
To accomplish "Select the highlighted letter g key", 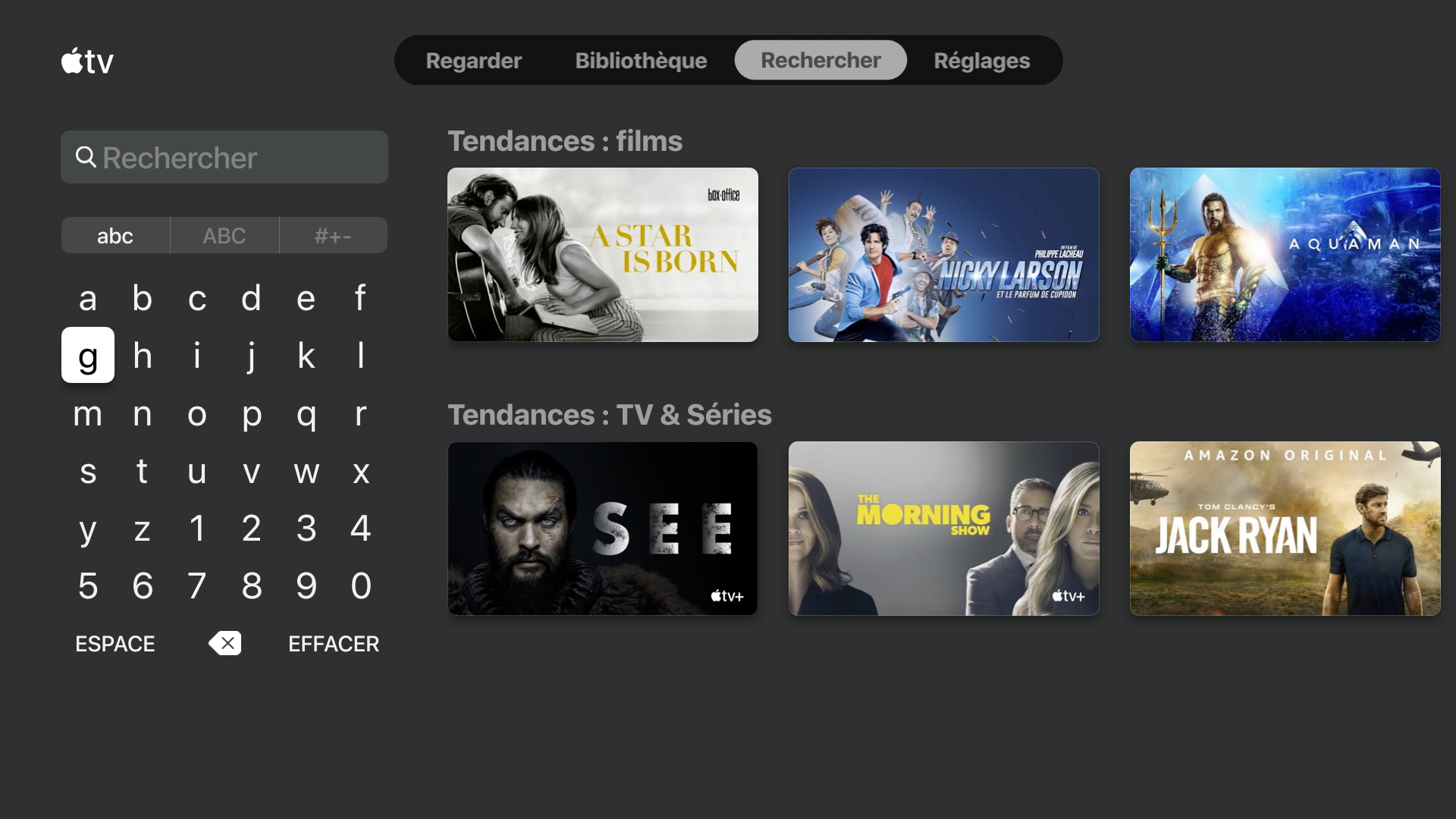I will click(88, 355).
